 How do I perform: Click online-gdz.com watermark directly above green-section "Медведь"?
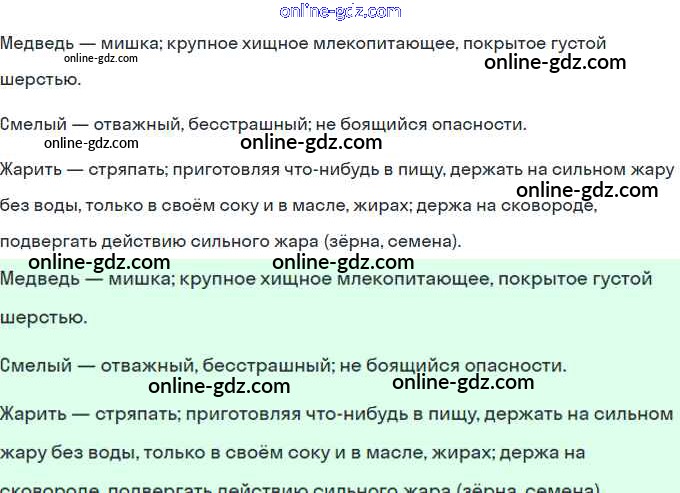99,262
